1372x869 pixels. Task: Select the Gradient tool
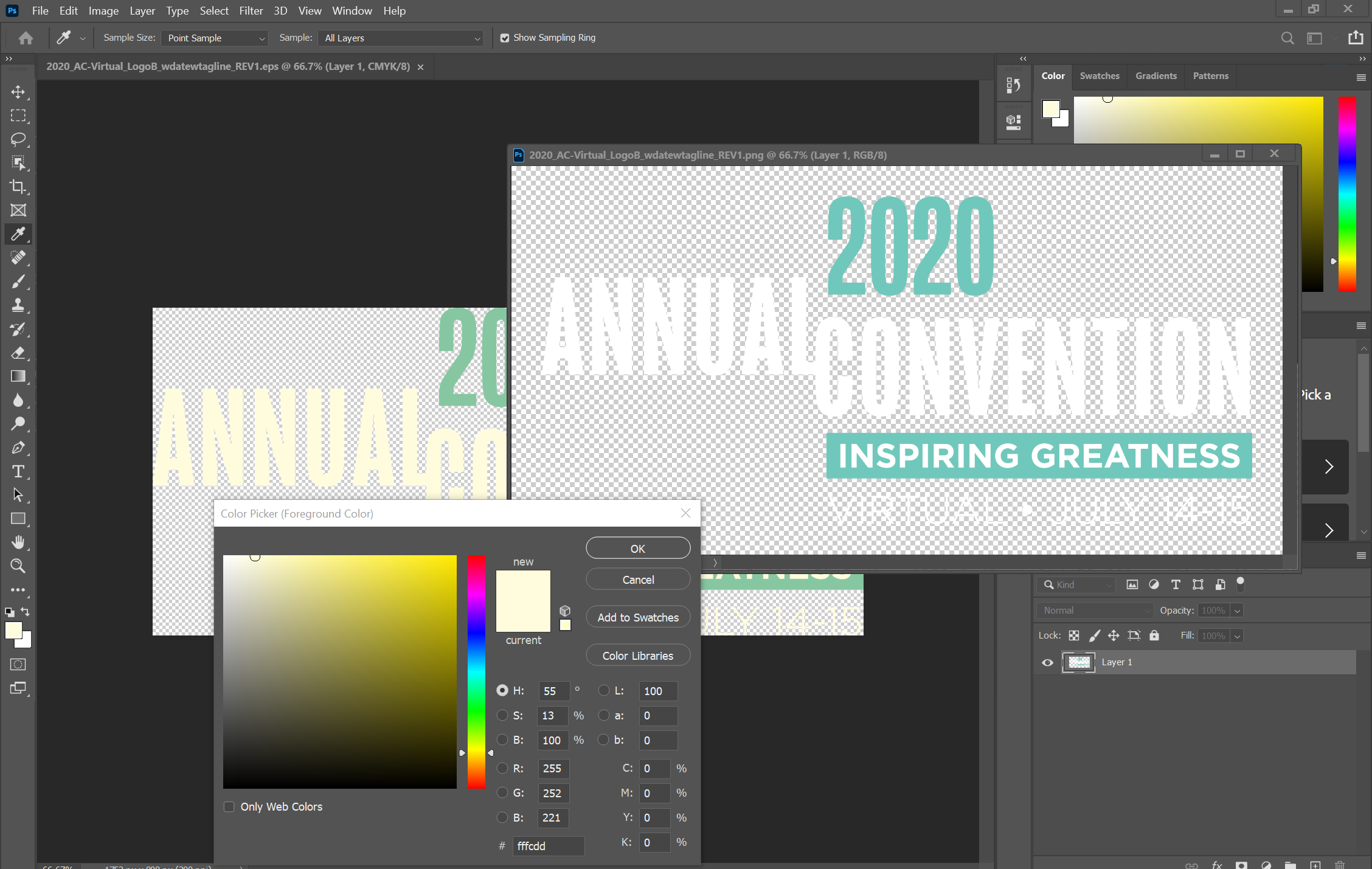pos(18,376)
